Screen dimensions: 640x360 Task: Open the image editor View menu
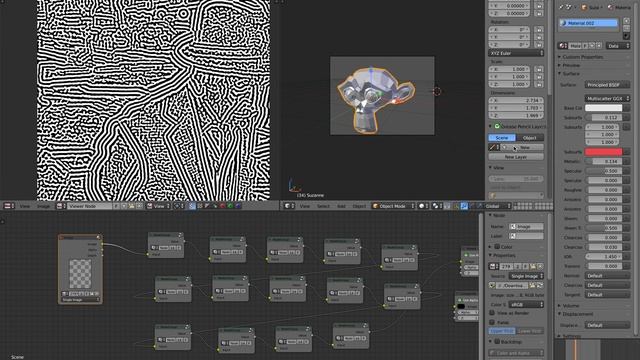(x=25, y=206)
